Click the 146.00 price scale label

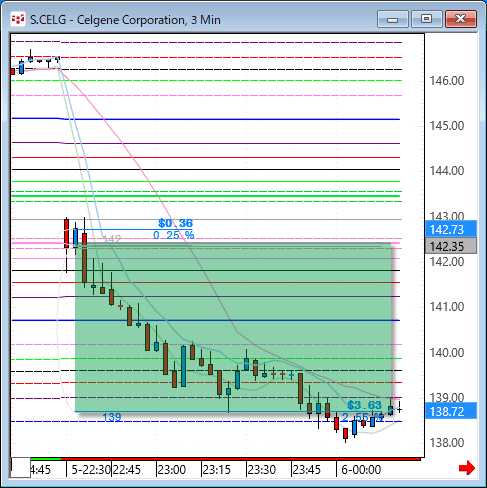(447, 81)
